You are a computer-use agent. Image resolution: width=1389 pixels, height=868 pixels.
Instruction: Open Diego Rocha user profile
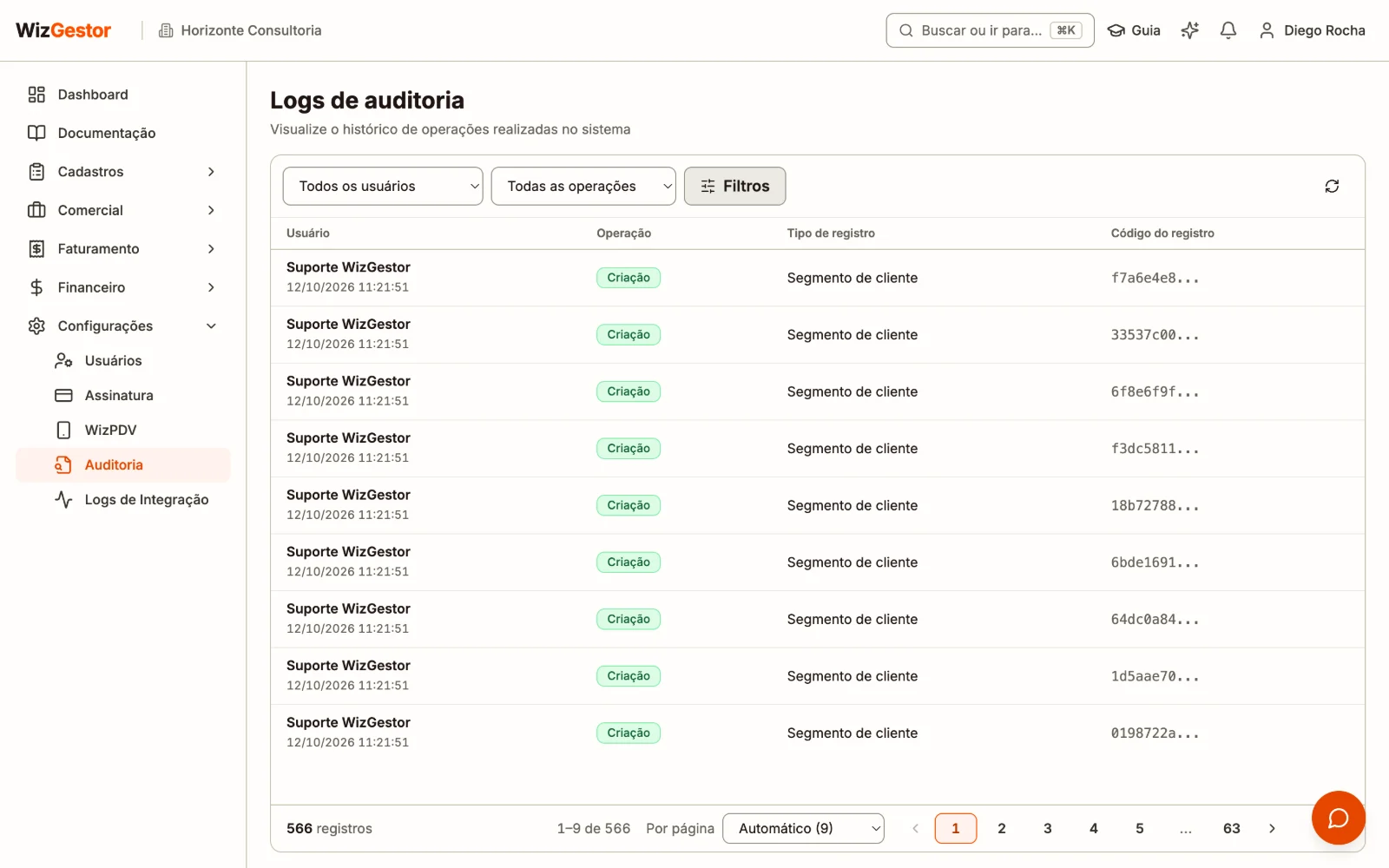(x=1312, y=30)
